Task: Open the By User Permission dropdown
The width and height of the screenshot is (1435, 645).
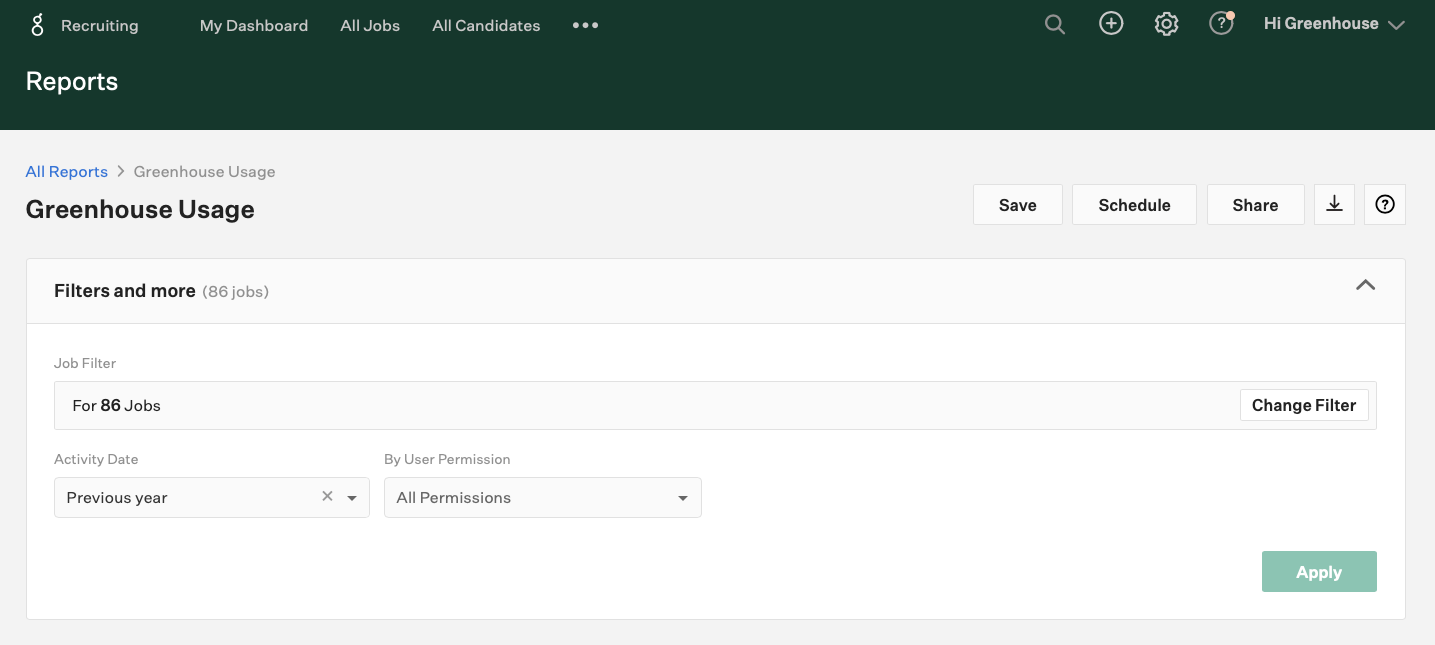Action: 543,497
